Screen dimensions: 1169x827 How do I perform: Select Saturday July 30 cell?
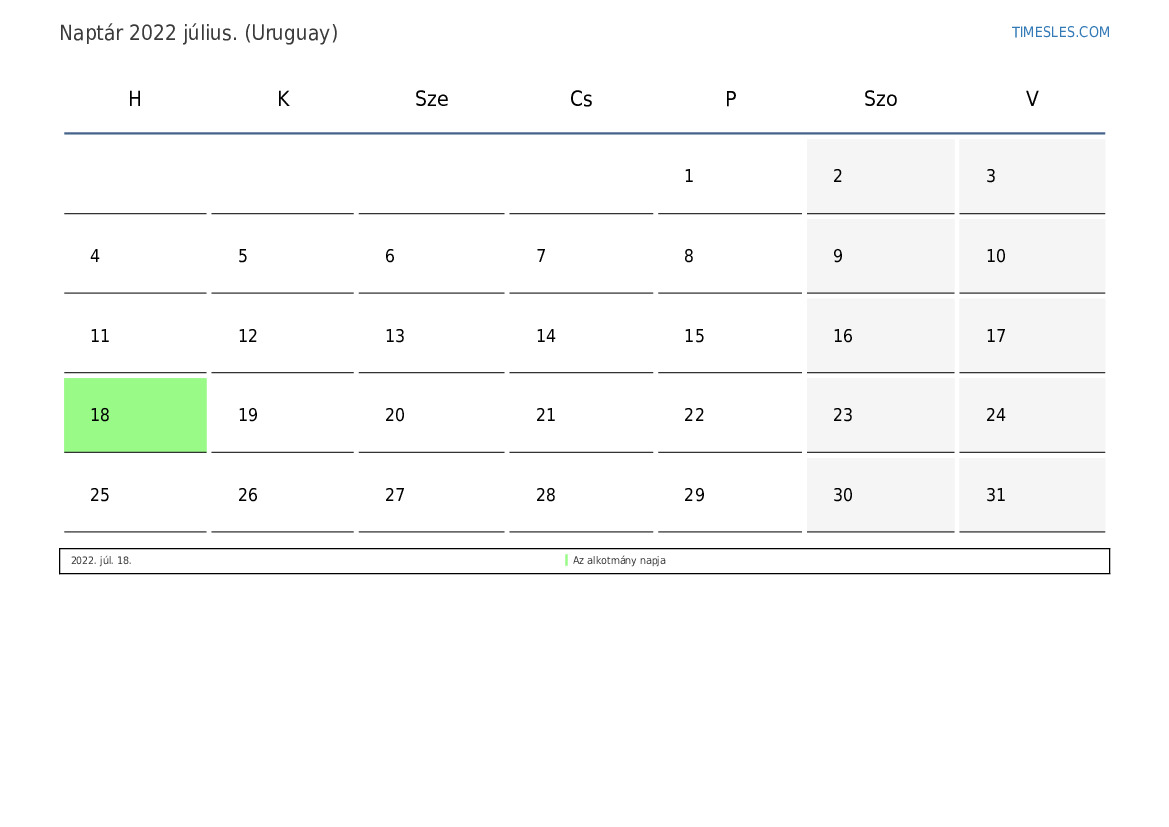(880, 494)
